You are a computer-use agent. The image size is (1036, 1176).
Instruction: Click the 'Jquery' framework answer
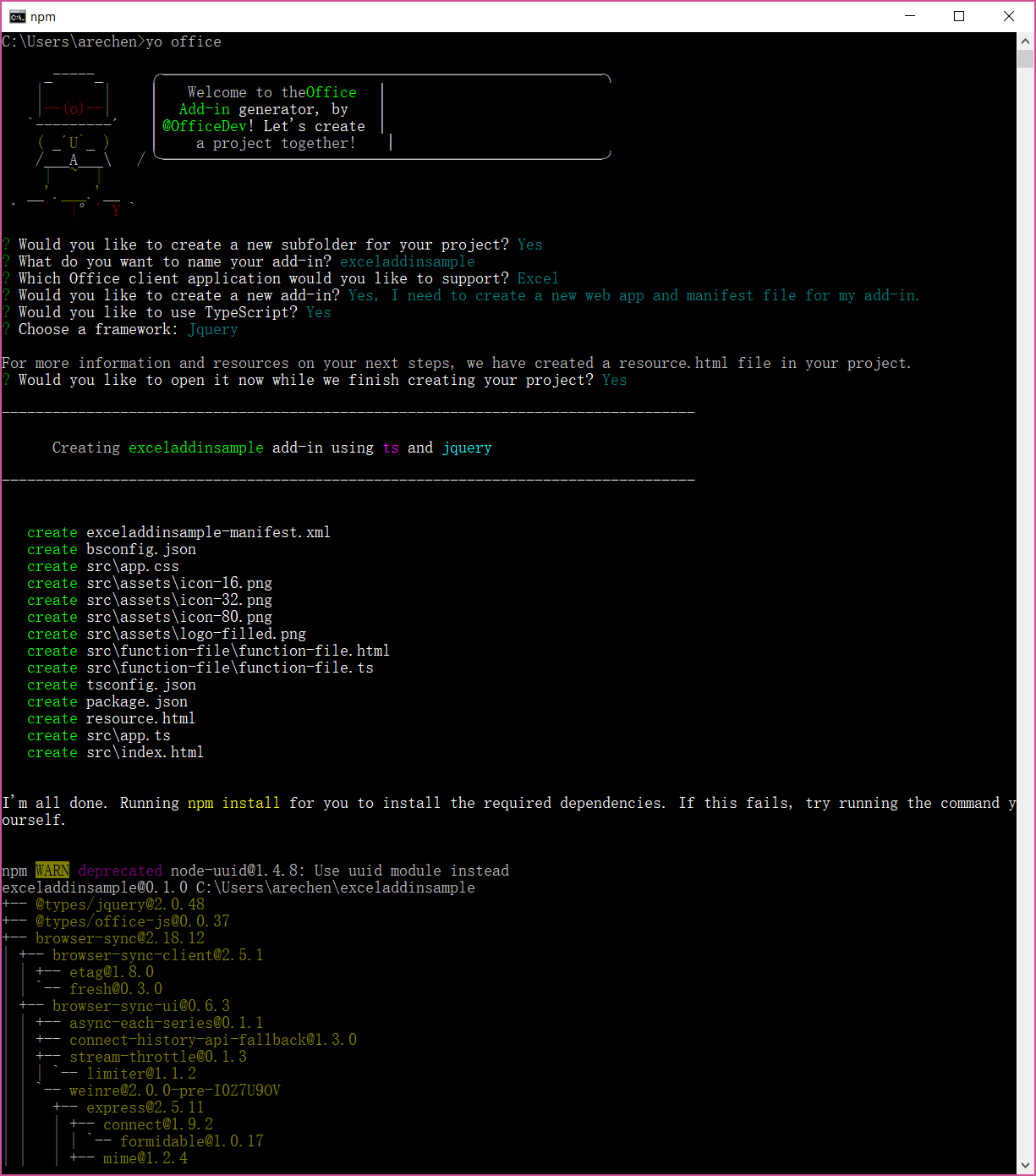(212, 329)
